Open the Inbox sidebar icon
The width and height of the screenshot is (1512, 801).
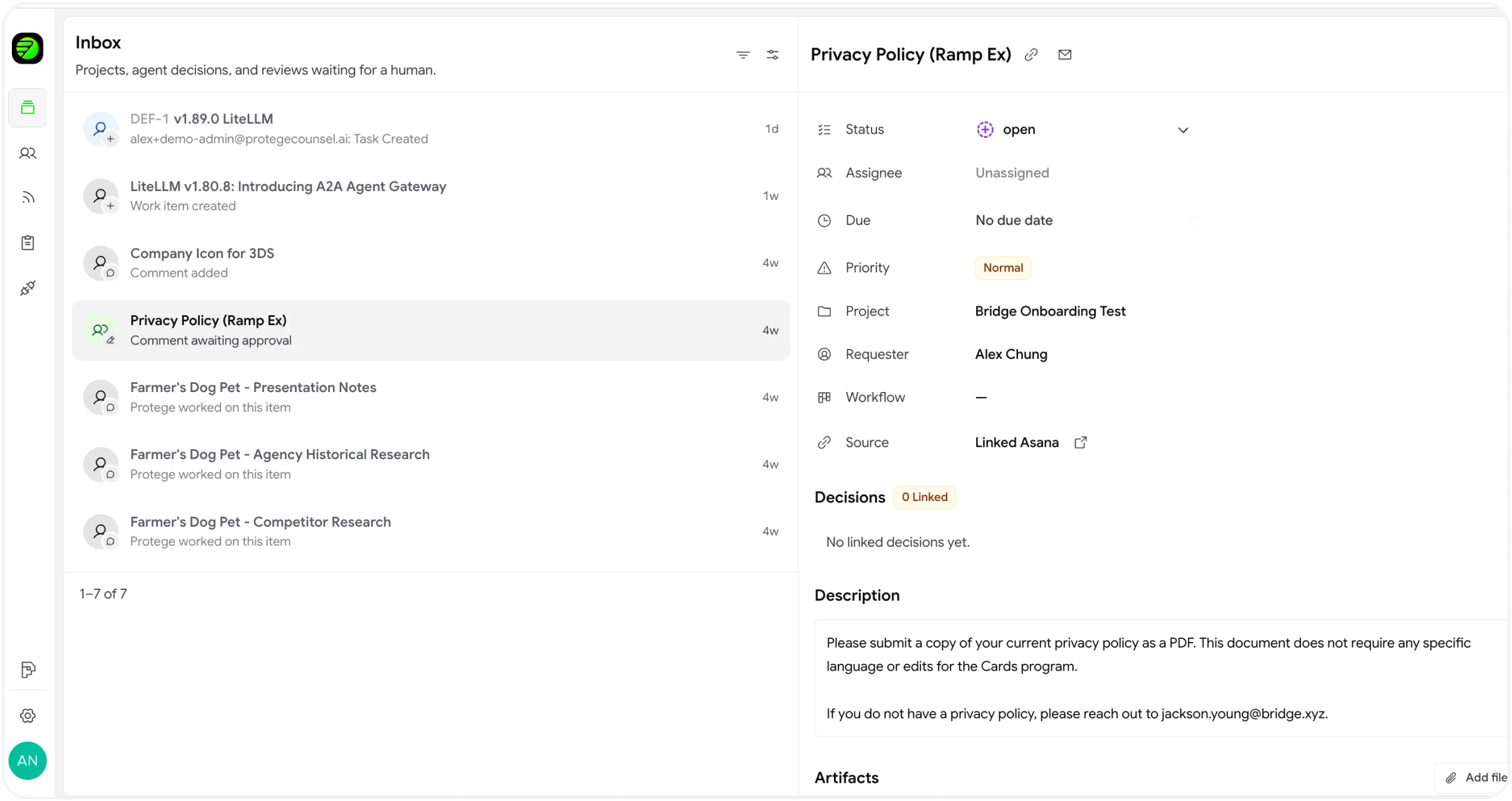click(x=28, y=108)
